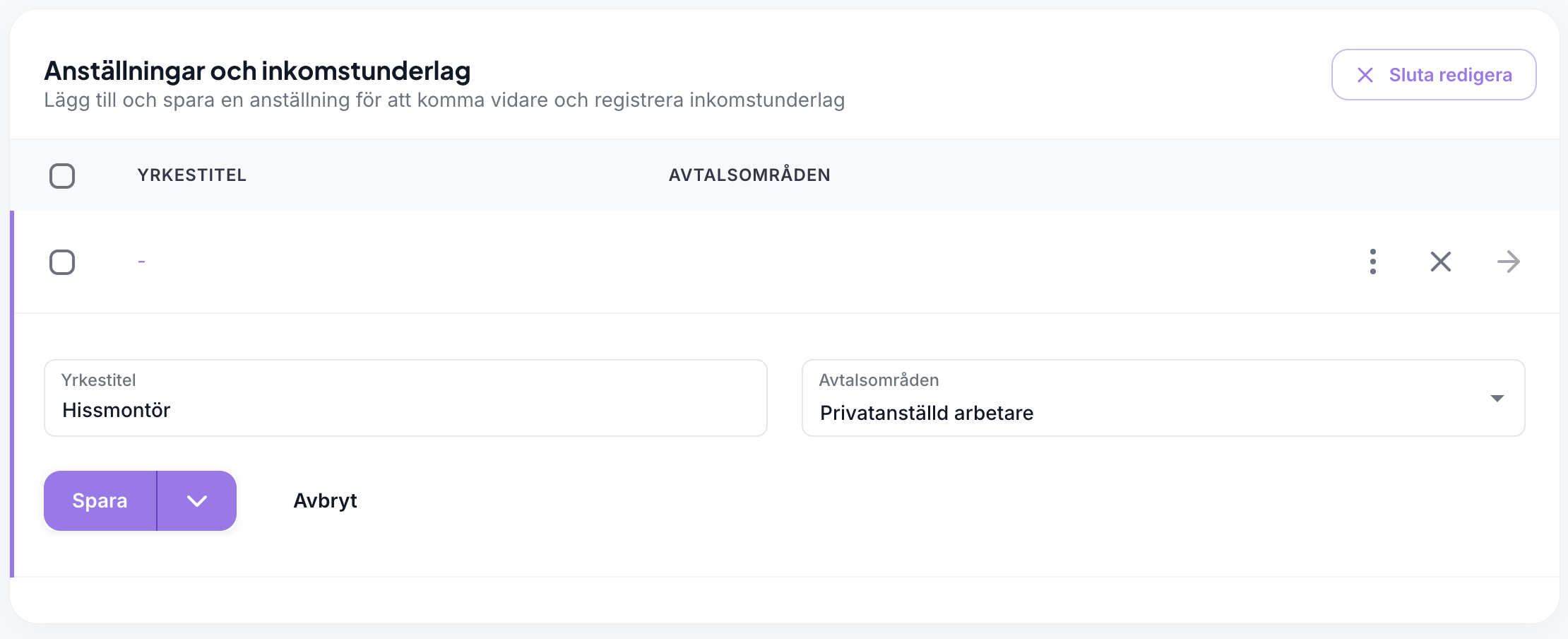Click the X icon beside Sluta redigera

tap(1365, 75)
